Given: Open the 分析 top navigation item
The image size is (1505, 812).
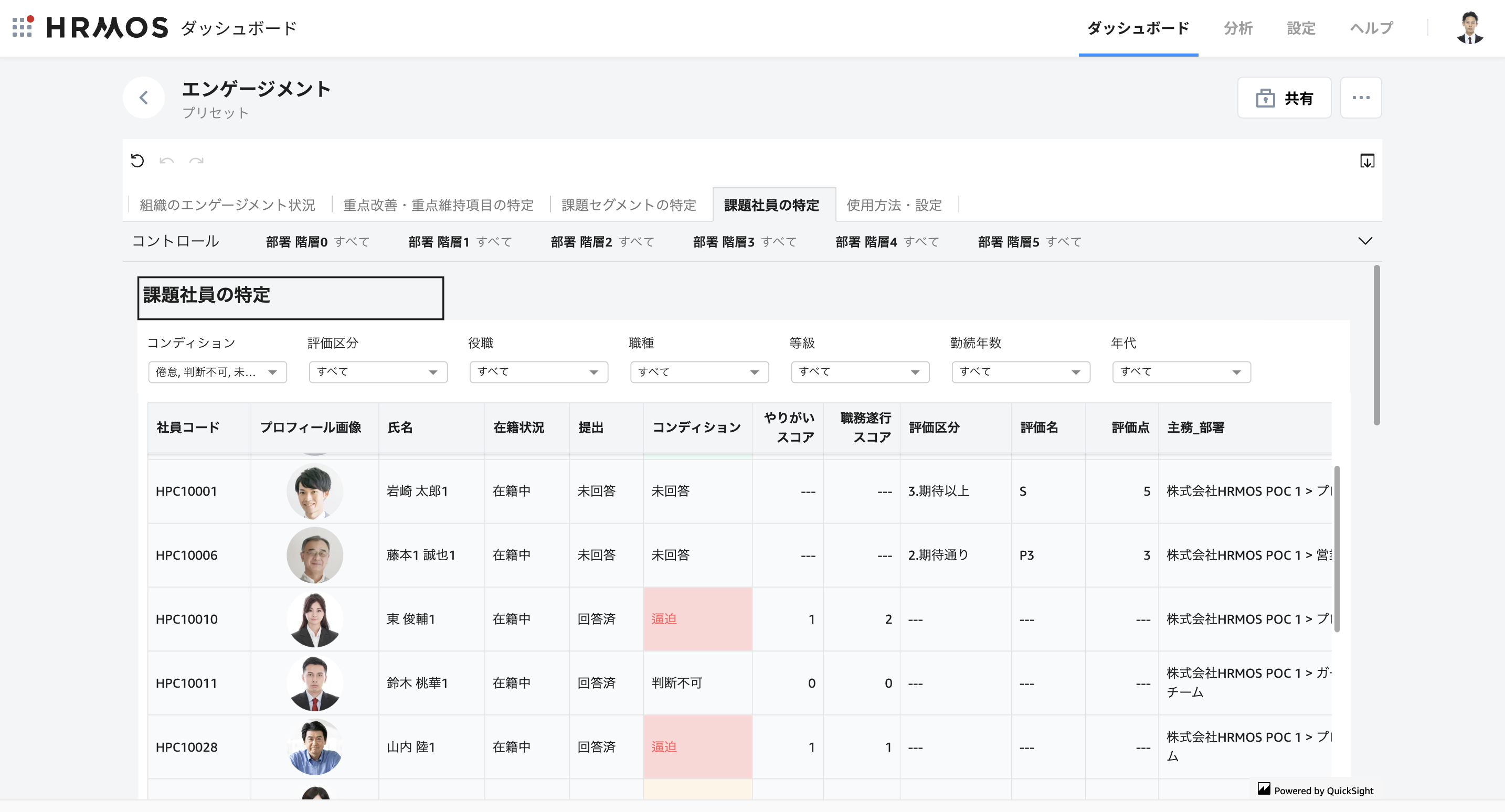Looking at the screenshot, I should point(1237,28).
